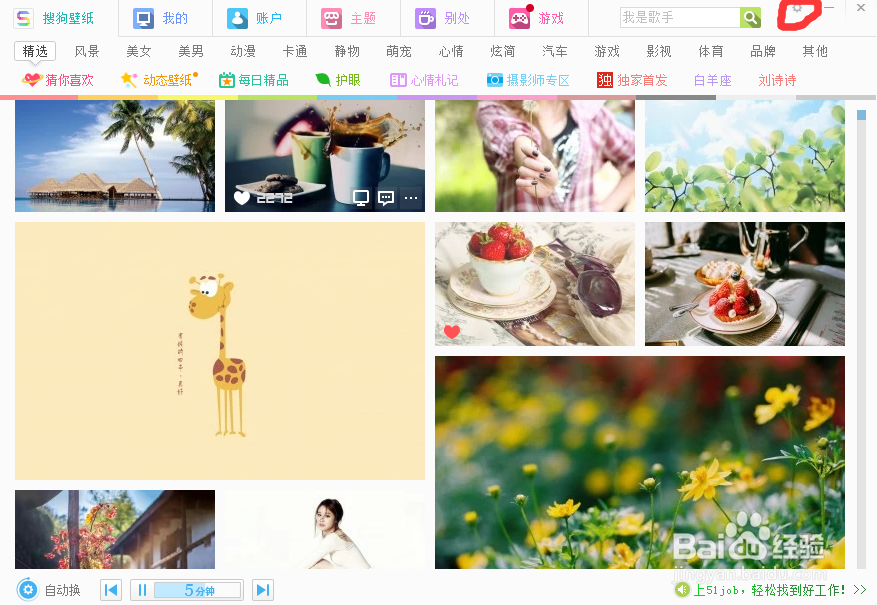Select the 卡通 category
This screenshot has height=605, width=877.
tap(295, 51)
